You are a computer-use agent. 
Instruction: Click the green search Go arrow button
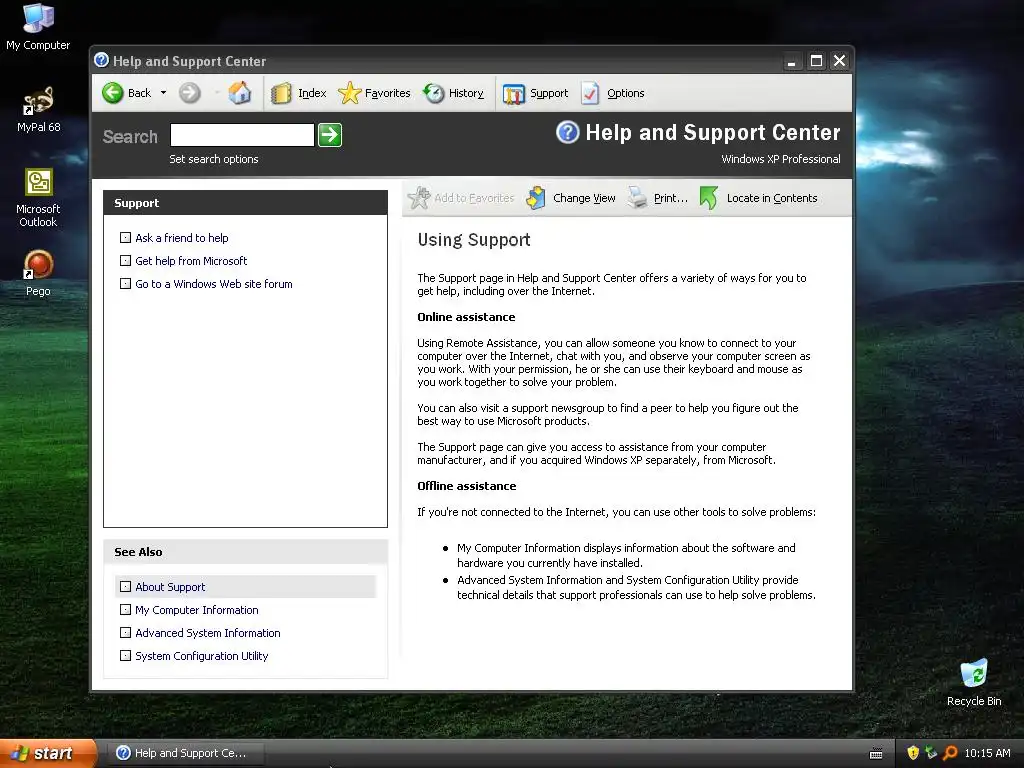click(330, 135)
